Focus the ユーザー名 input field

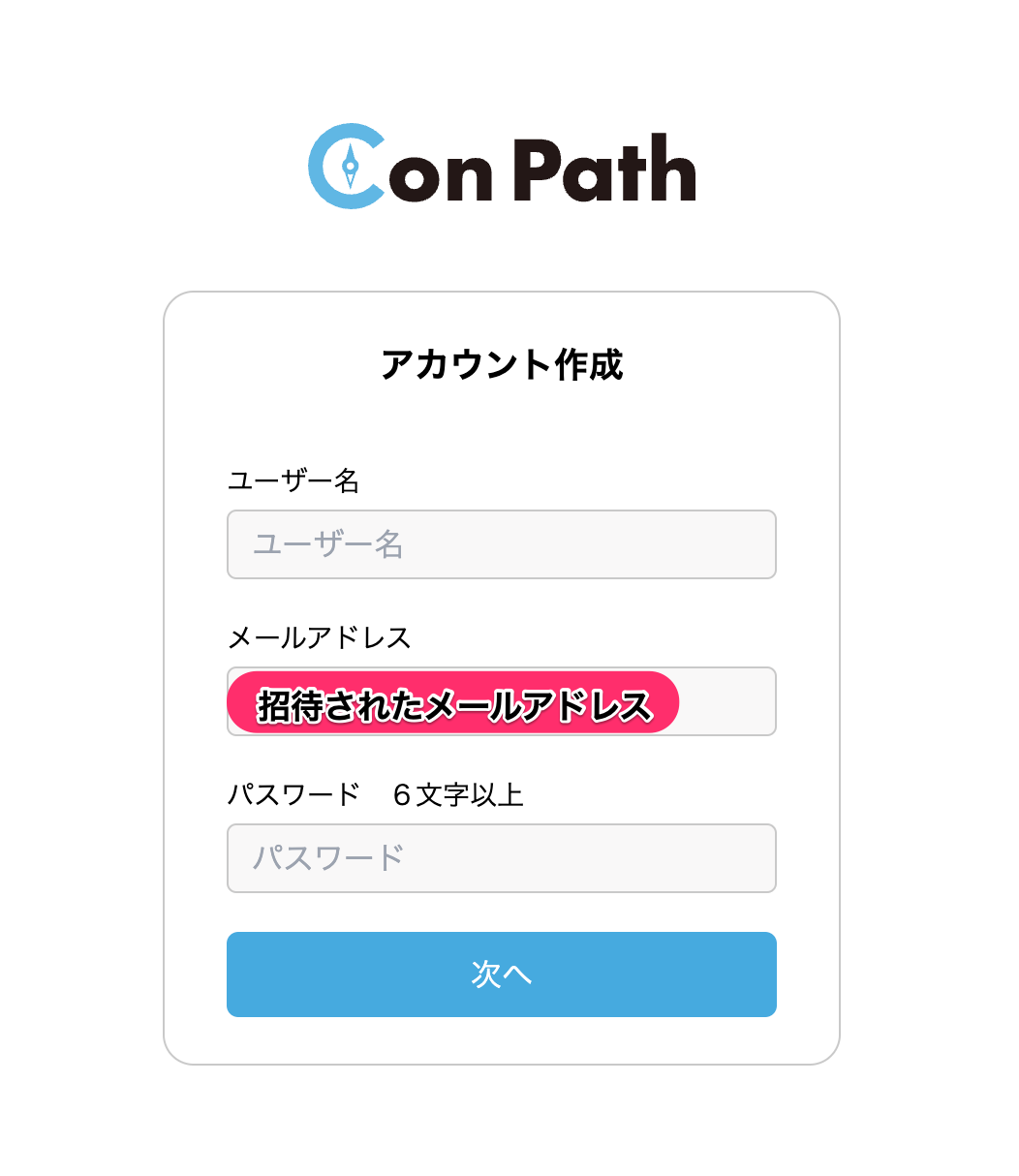click(x=502, y=544)
